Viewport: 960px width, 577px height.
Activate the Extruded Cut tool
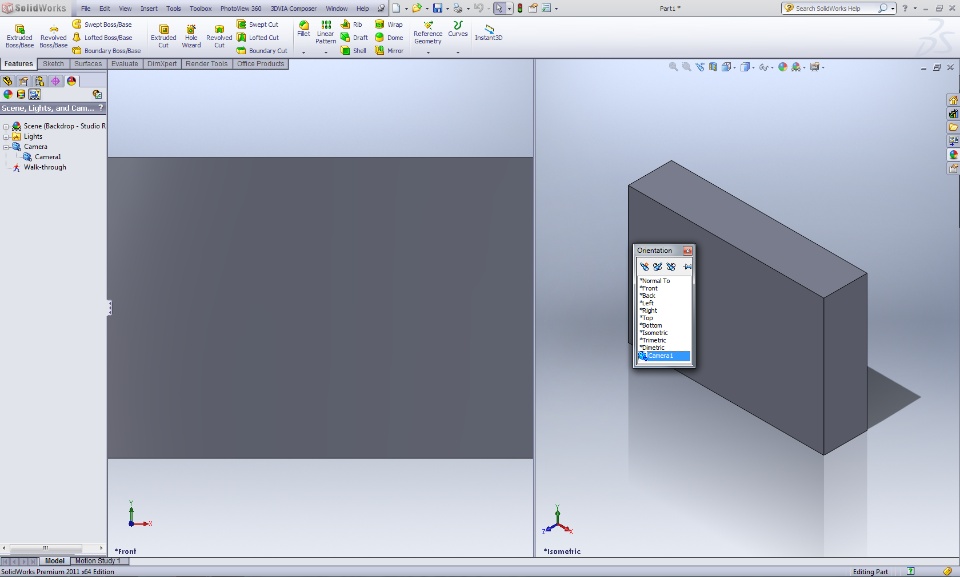click(x=163, y=36)
